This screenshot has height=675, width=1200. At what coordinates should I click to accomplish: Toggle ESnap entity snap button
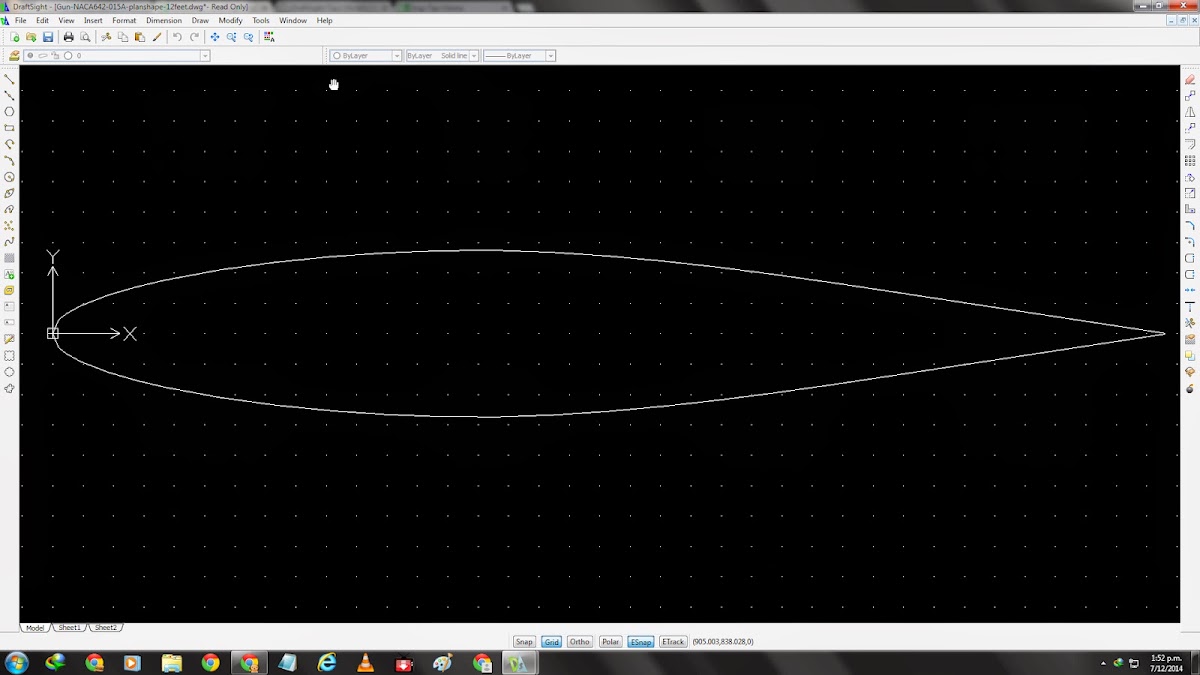point(641,642)
